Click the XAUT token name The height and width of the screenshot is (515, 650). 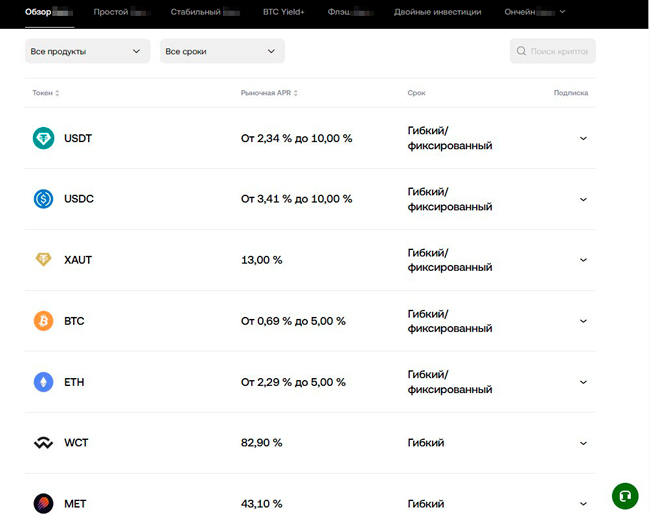tap(78, 260)
